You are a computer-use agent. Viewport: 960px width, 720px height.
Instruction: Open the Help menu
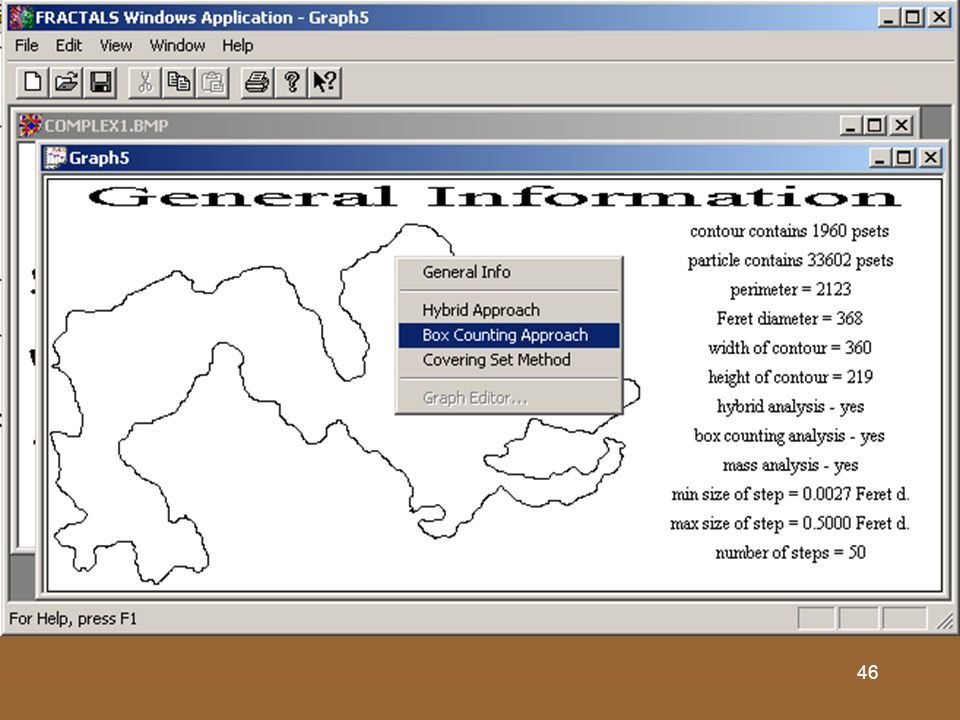(238, 46)
